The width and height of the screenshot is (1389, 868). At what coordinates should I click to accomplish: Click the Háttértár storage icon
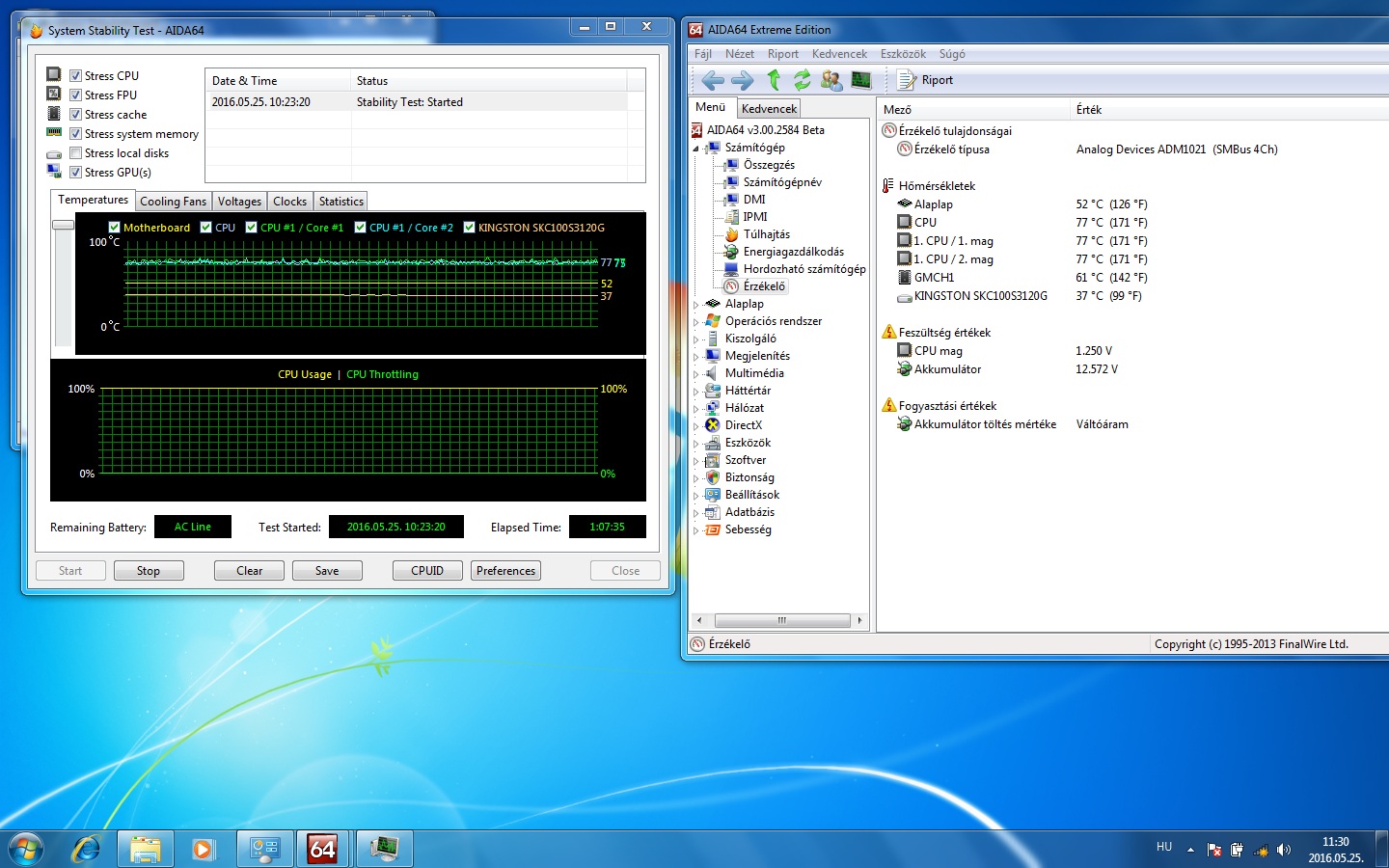tap(713, 391)
